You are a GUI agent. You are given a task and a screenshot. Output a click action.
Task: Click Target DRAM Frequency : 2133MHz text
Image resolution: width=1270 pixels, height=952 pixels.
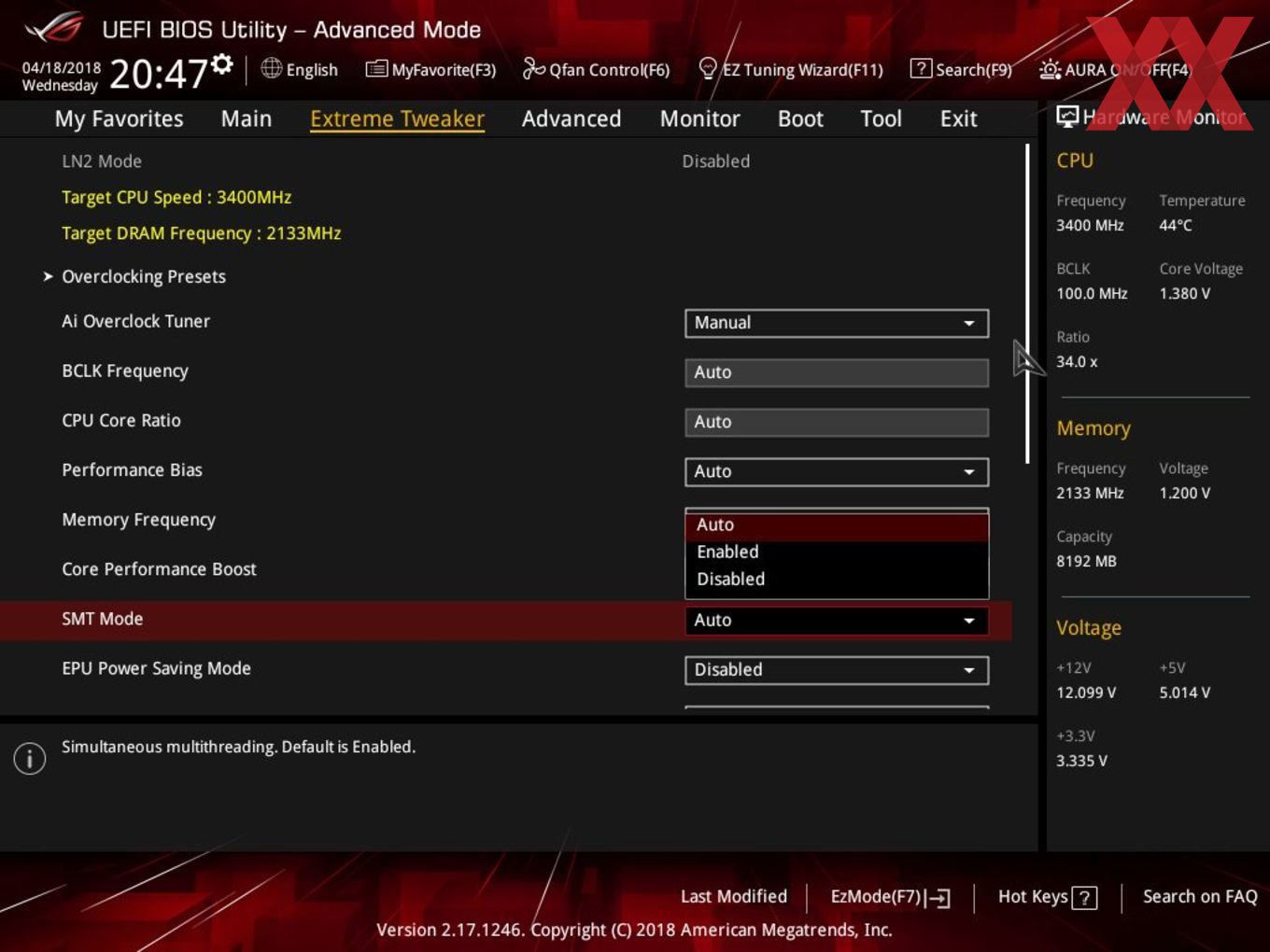[x=202, y=233]
